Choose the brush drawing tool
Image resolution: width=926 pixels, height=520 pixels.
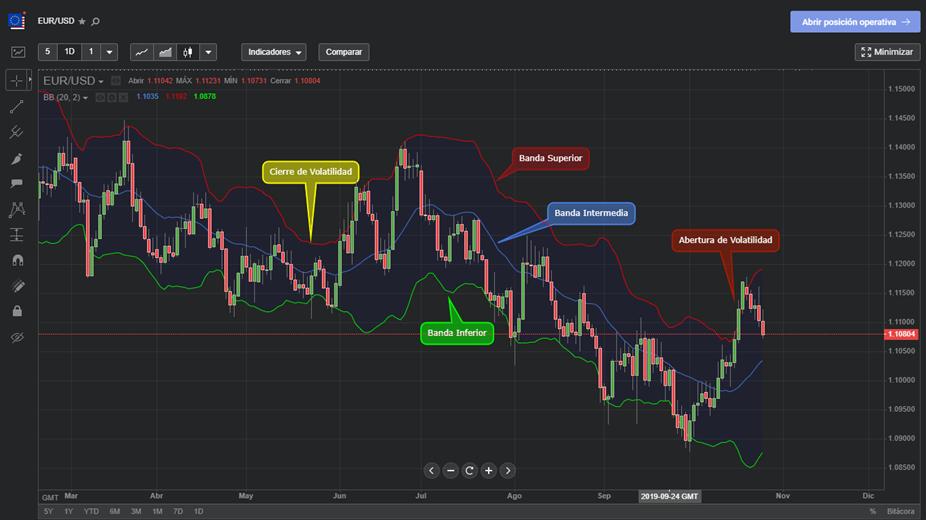[x=17, y=158]
